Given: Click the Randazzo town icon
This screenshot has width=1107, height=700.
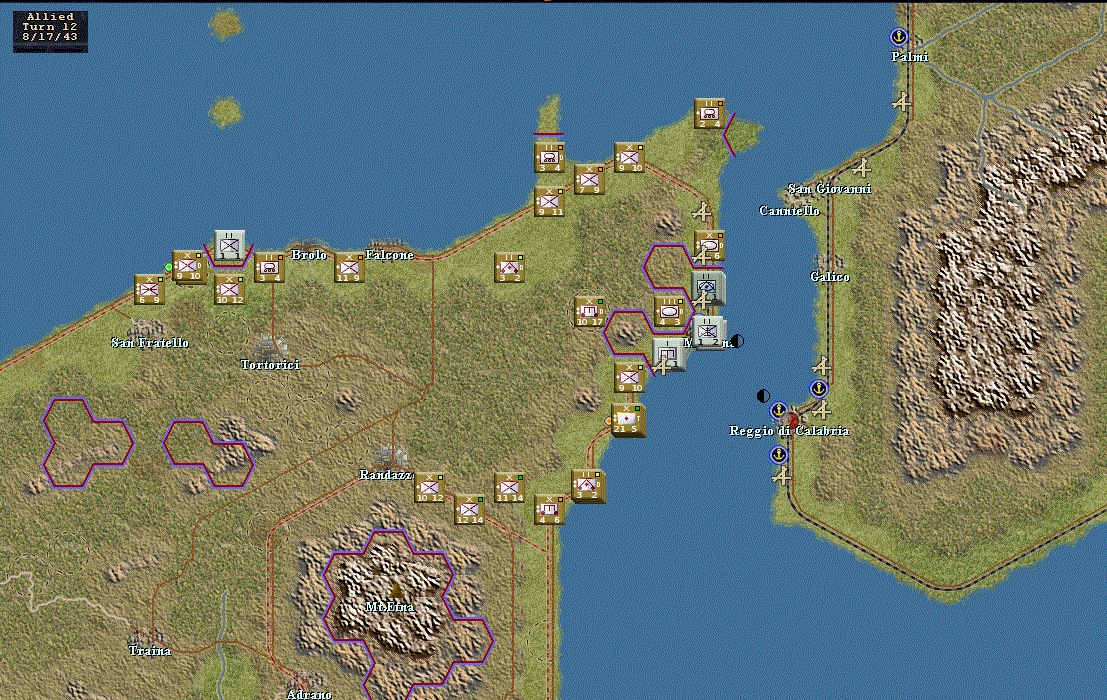Looking at the screenshot, I should pyautogui.click(x=389, y=455).
